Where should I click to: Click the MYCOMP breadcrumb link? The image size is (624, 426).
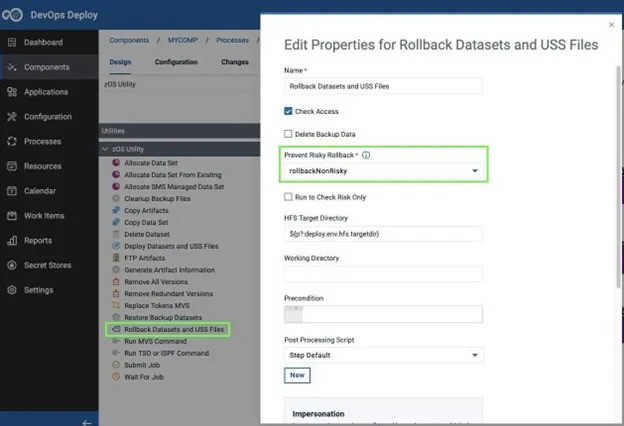182,41
